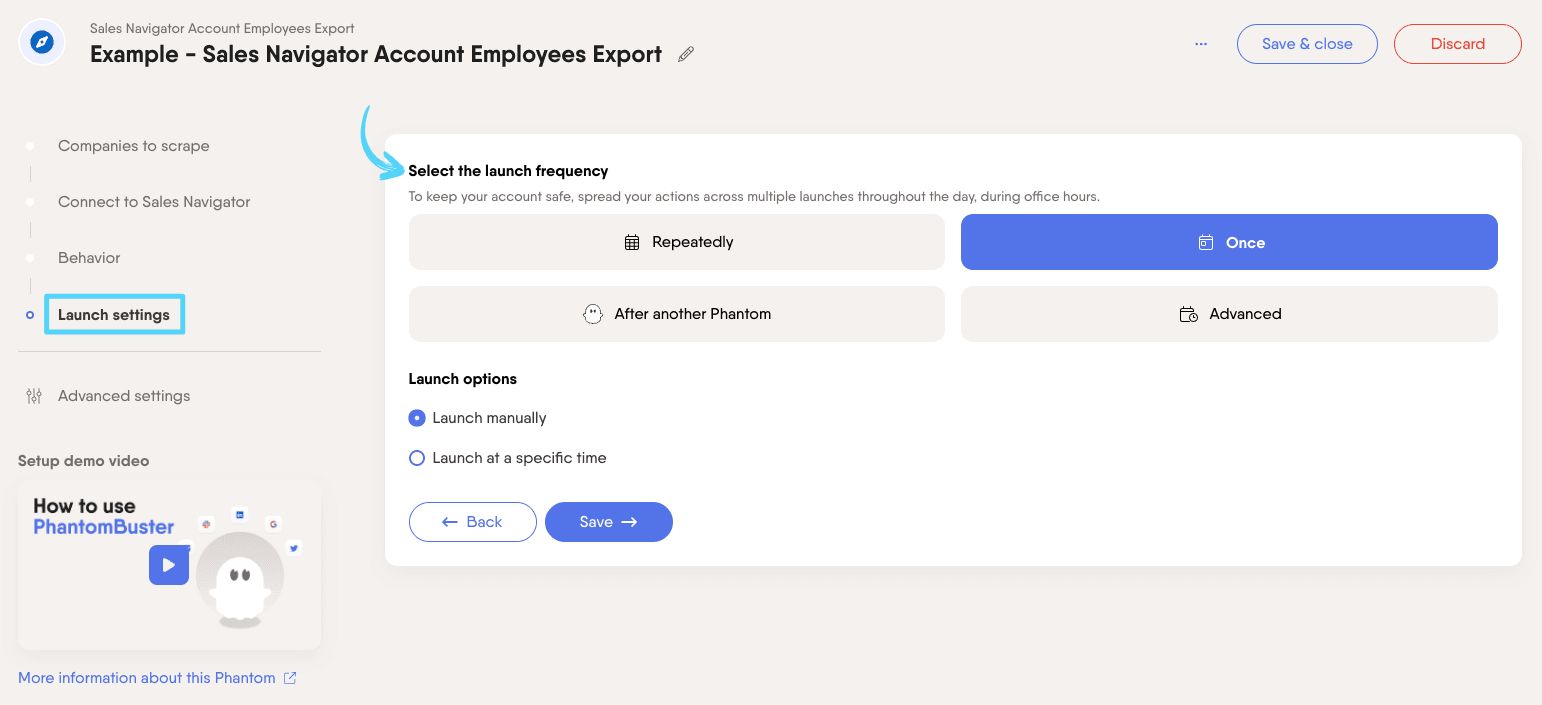
Task: Save the launch settings
Action: pos(609,522)
